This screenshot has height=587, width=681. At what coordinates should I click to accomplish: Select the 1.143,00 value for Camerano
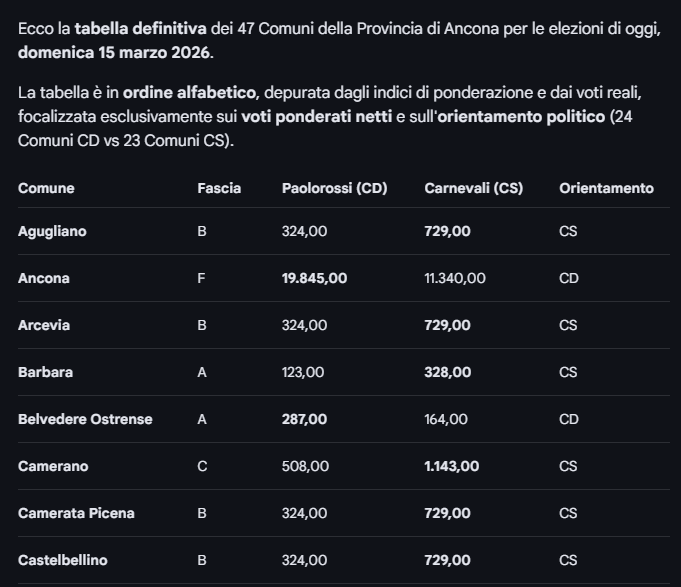click(x=451, y=466)
